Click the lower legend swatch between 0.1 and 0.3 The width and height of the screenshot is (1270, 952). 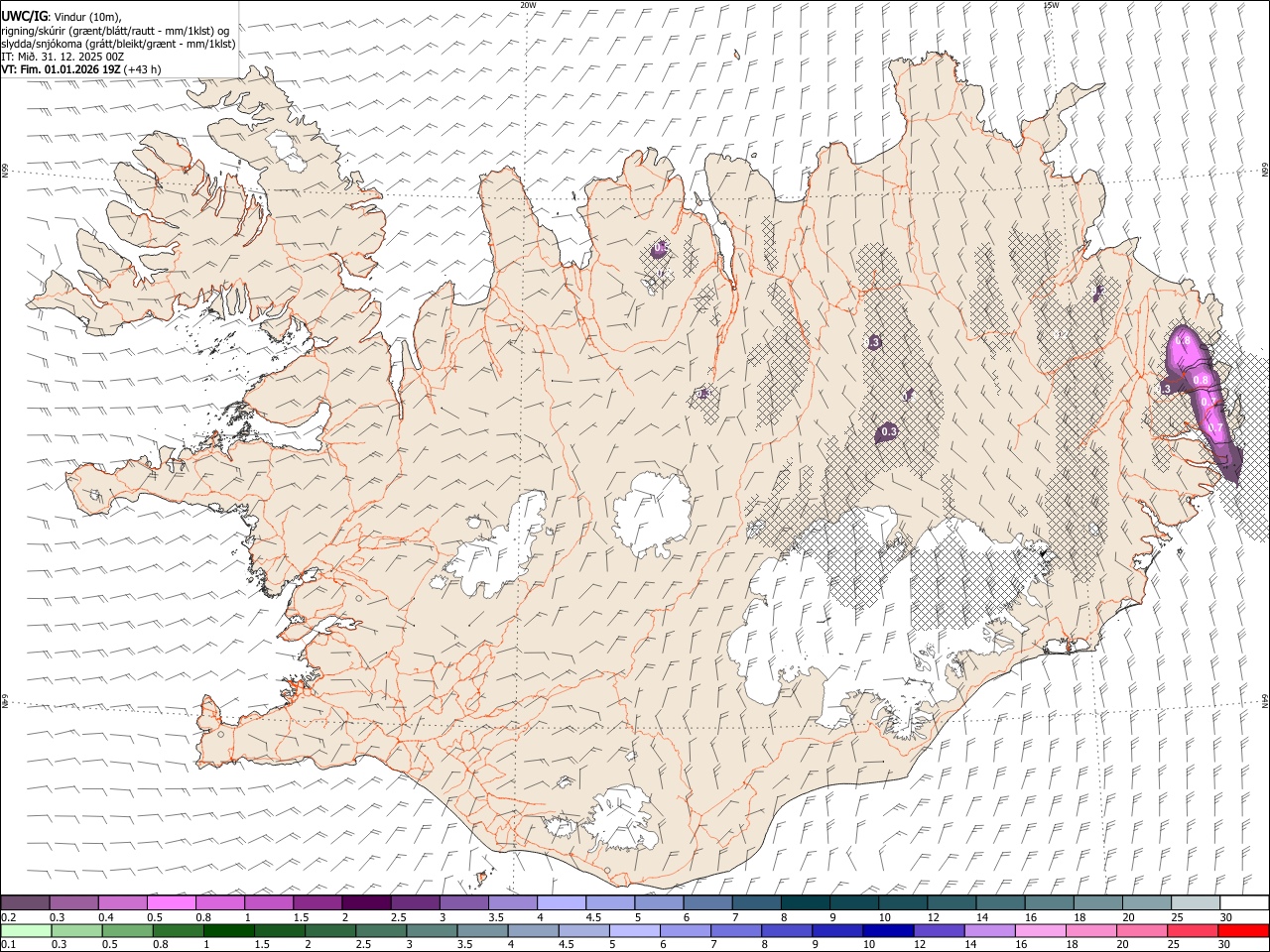[27, 930]
